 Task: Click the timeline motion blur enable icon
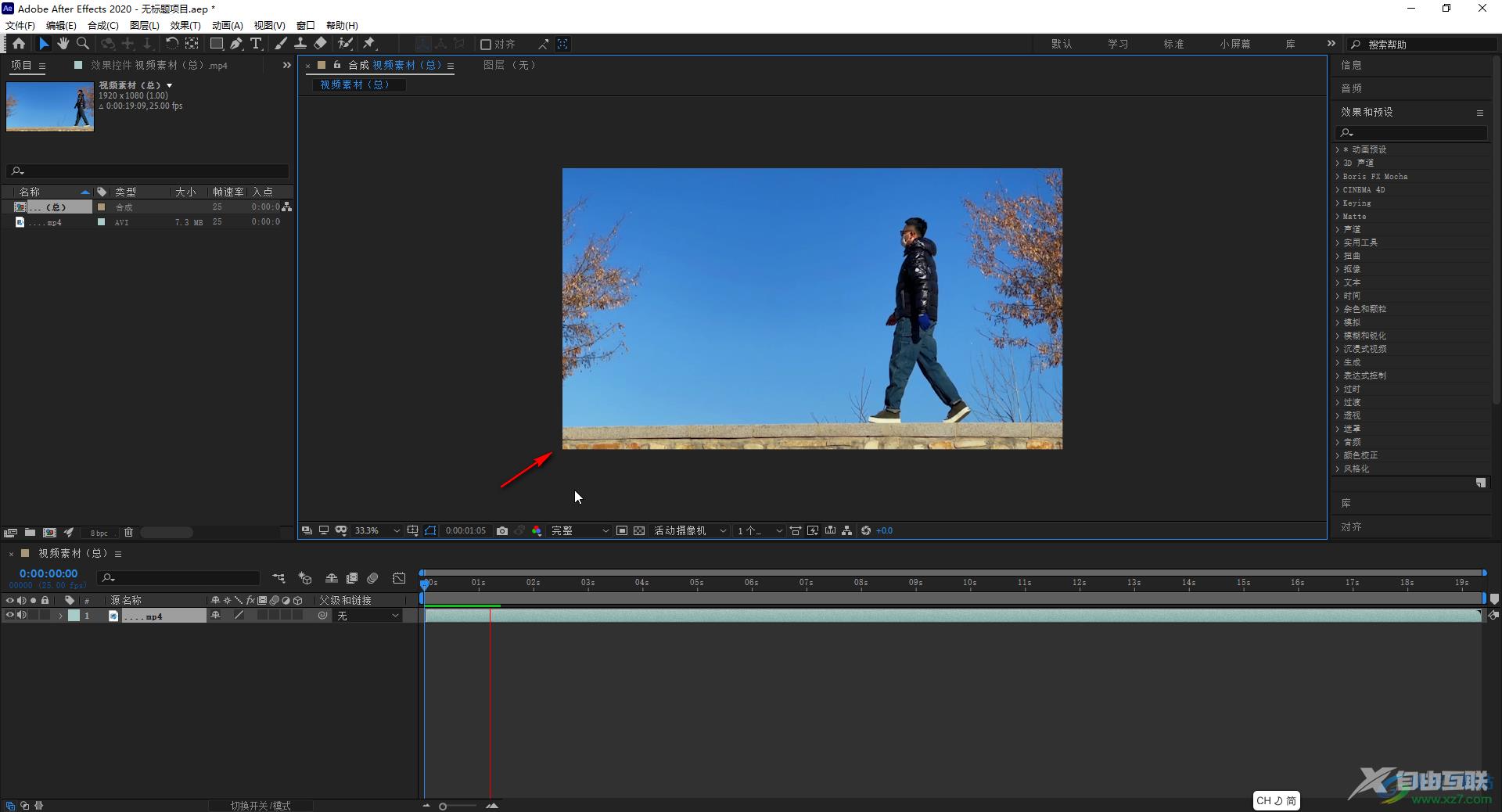(x=373, y=578)
